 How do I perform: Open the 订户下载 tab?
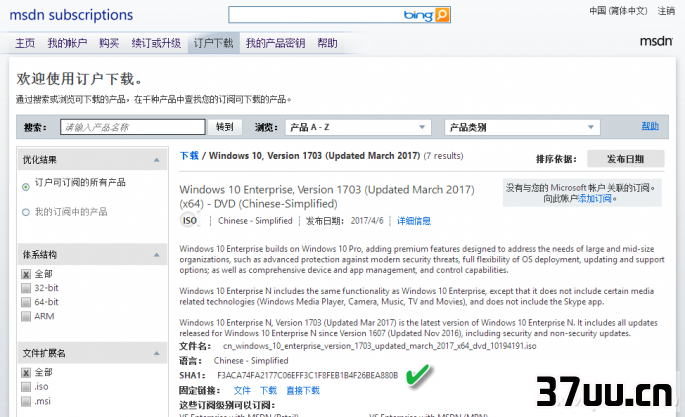[214, 43]
